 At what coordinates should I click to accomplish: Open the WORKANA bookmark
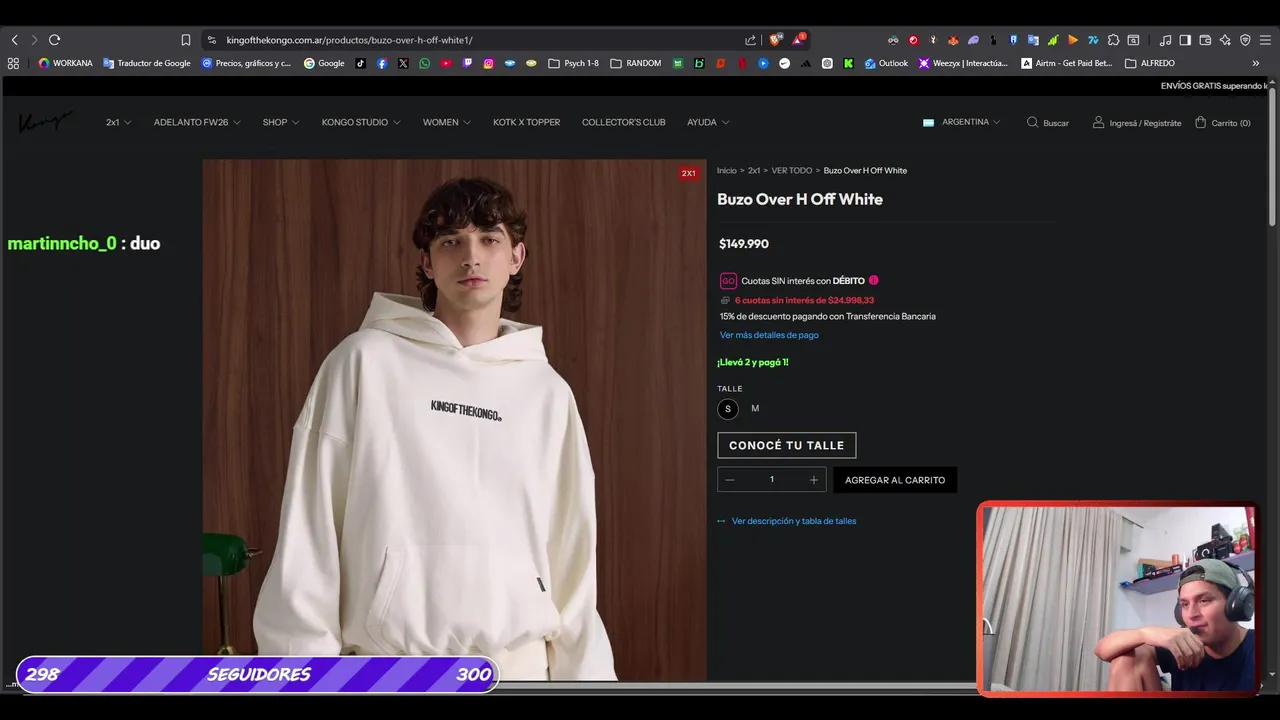click(x=65, y=63)
